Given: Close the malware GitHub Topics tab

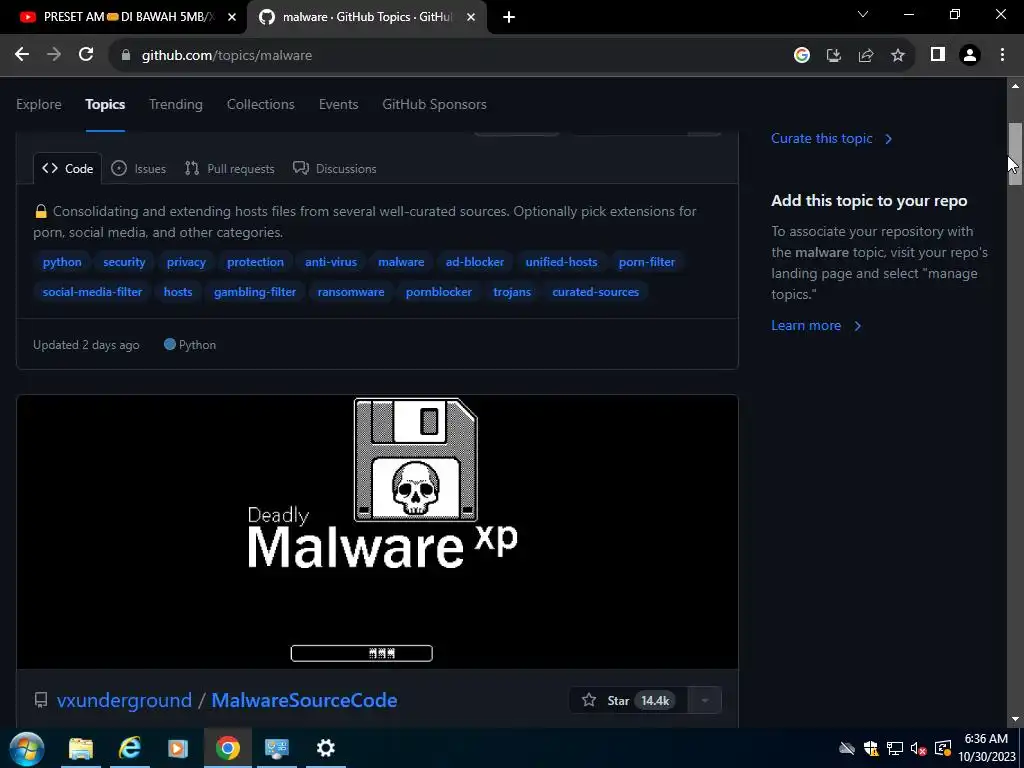Looking at the screenshot, I should (x=471, y=17).
